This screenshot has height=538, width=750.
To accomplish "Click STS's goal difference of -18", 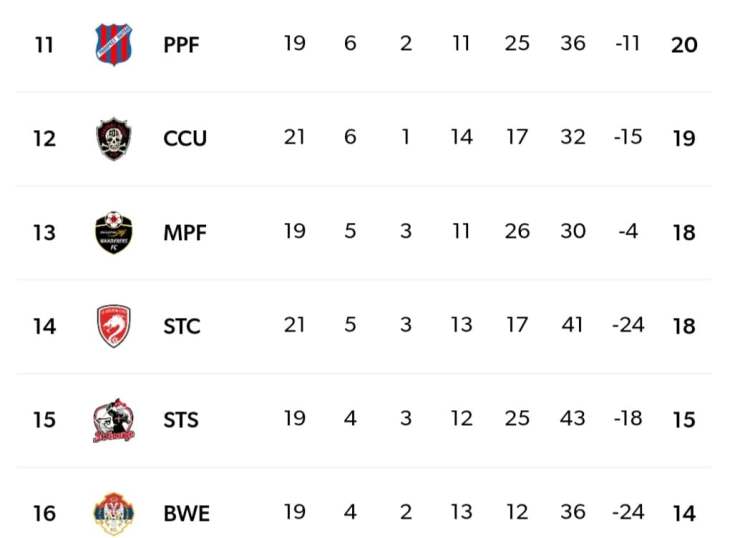I will coord(628,419).
